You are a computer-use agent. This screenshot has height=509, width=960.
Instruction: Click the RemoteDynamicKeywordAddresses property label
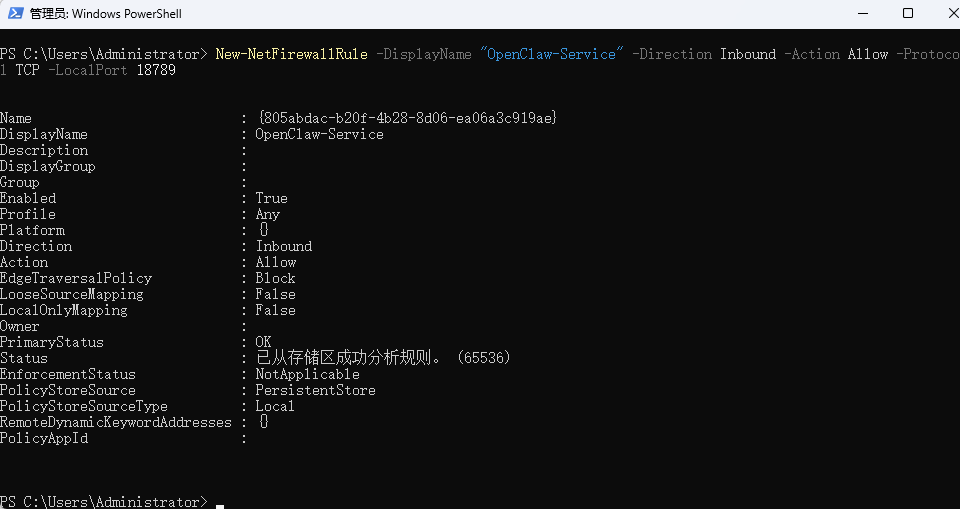(x=115, y=422)
